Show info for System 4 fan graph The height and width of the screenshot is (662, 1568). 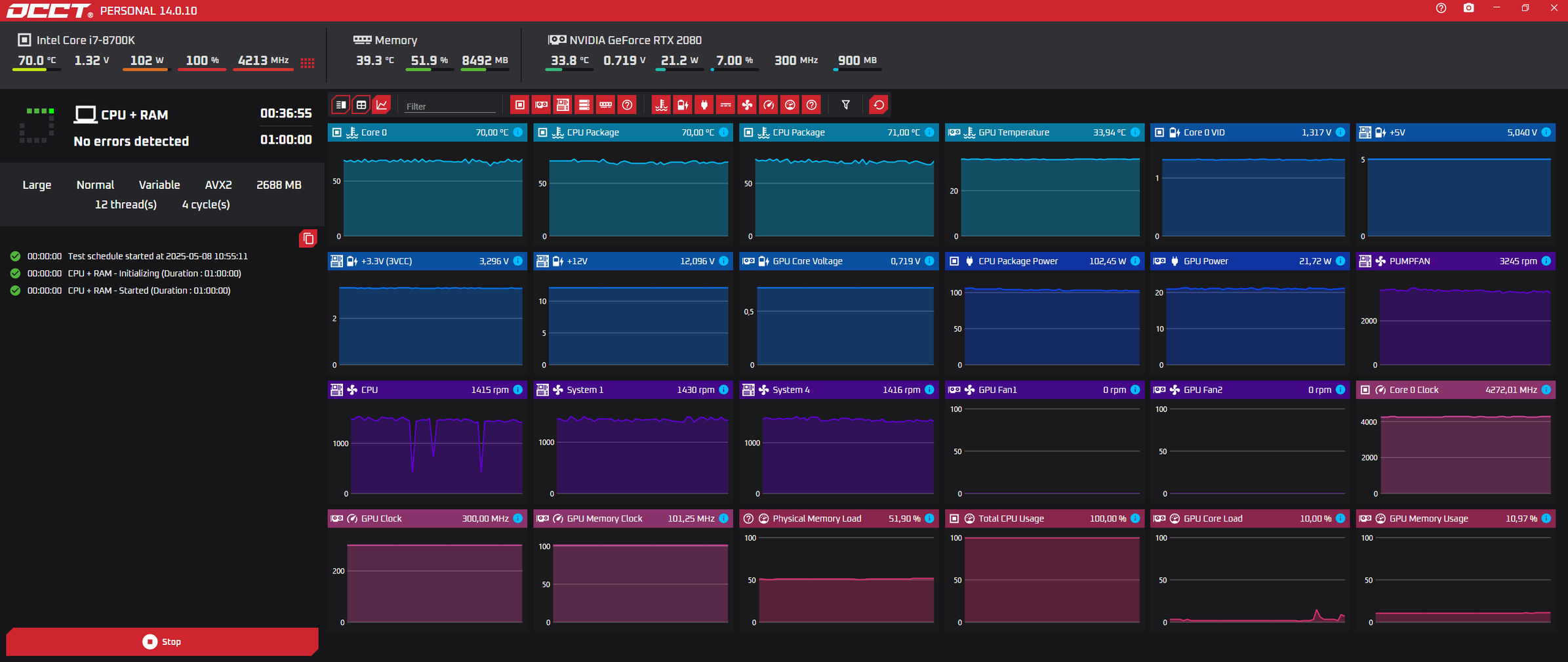point(929,390)
